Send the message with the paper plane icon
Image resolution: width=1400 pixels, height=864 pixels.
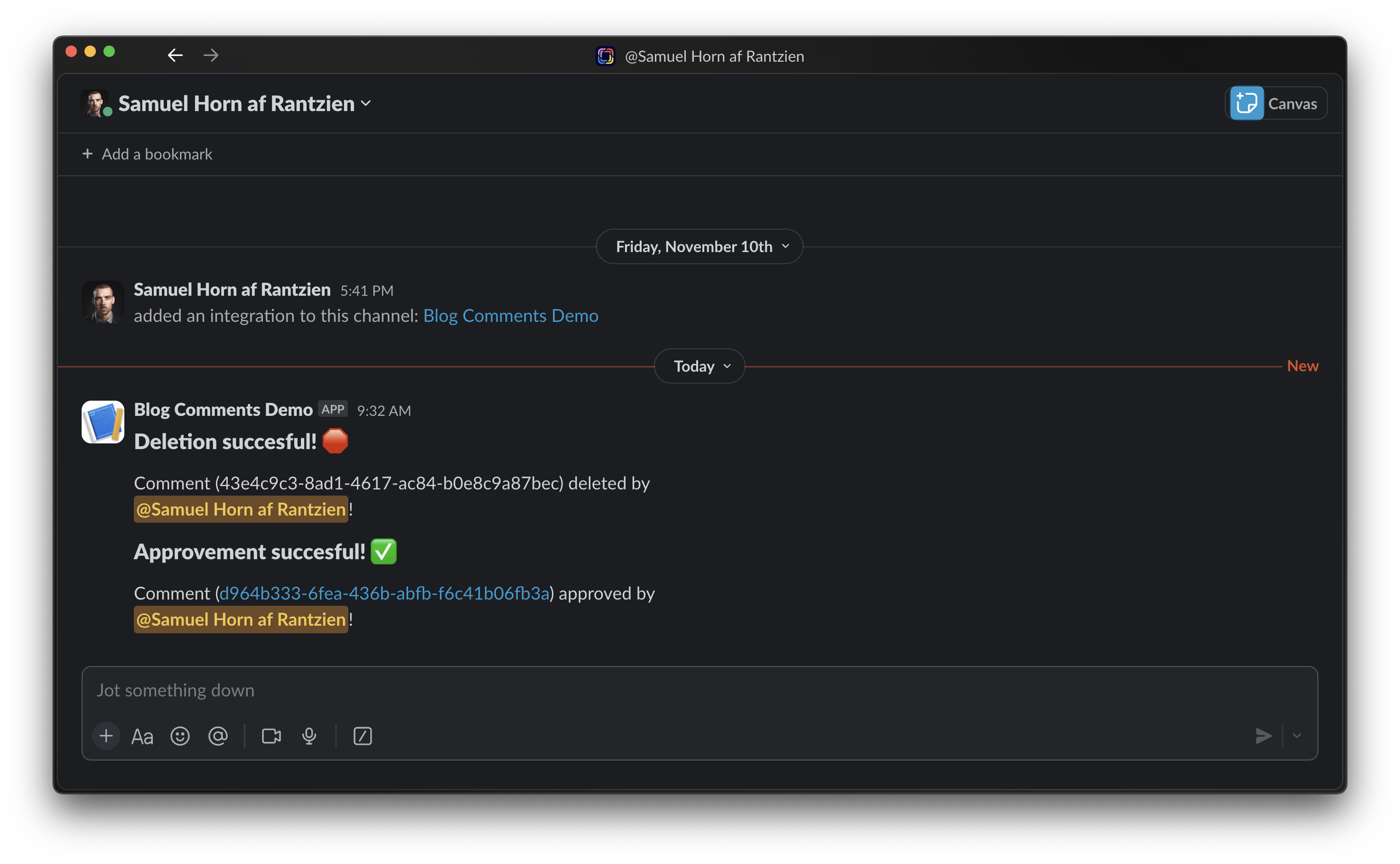coord(1264,736)
